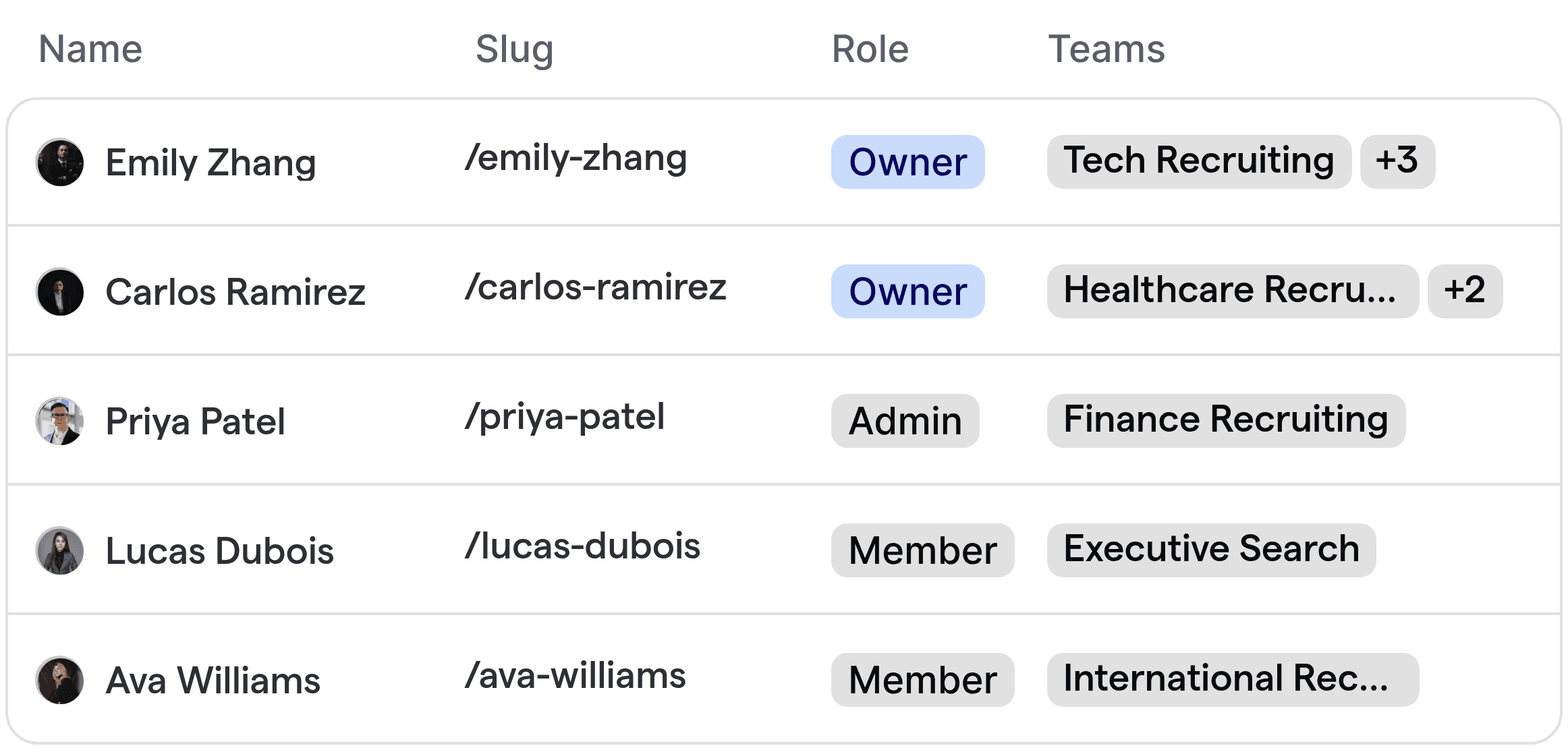Click the Teams column header

click(1107, 49)
